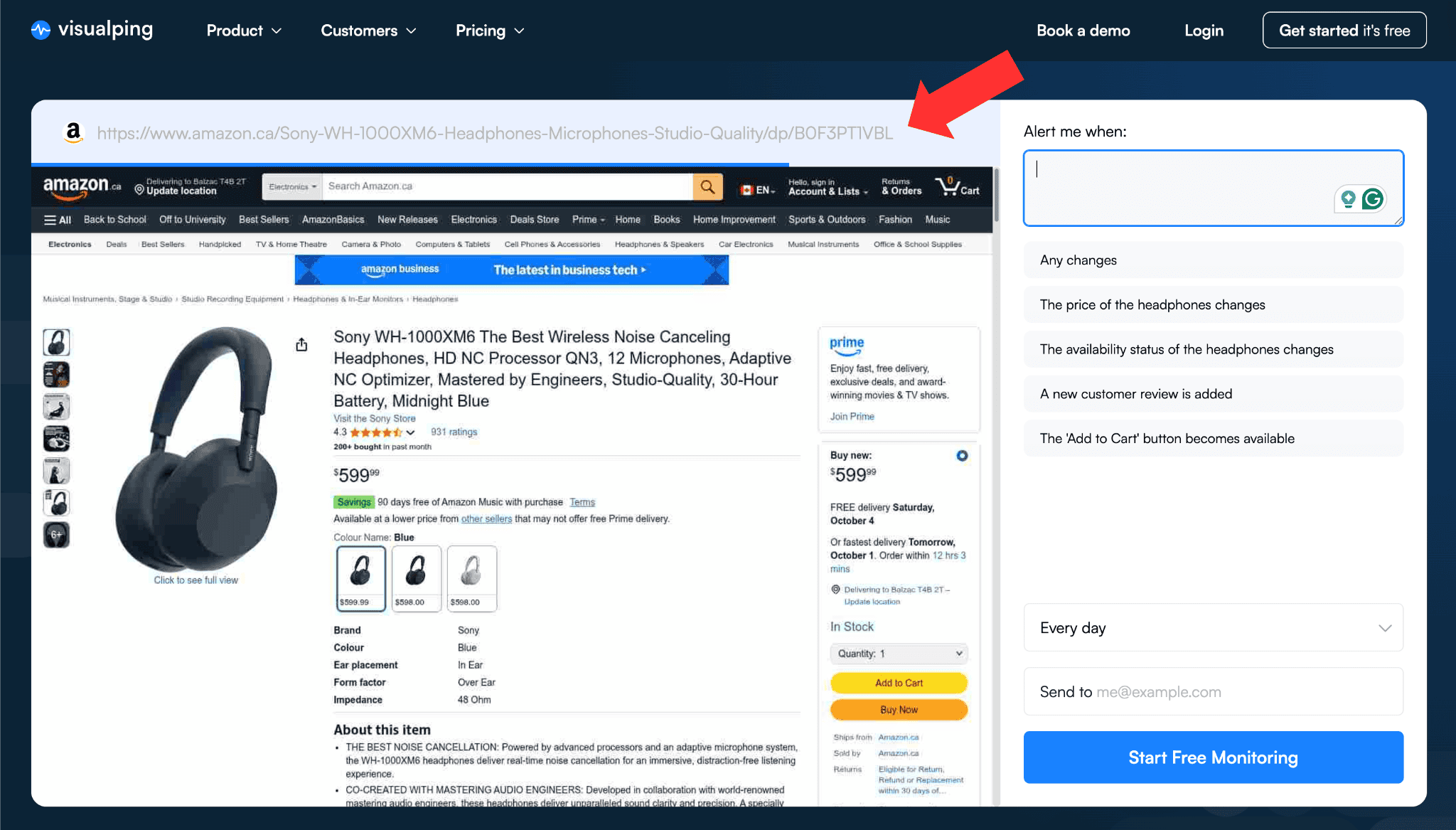Select the silver headphones colour option

click(x=472, y=578)
